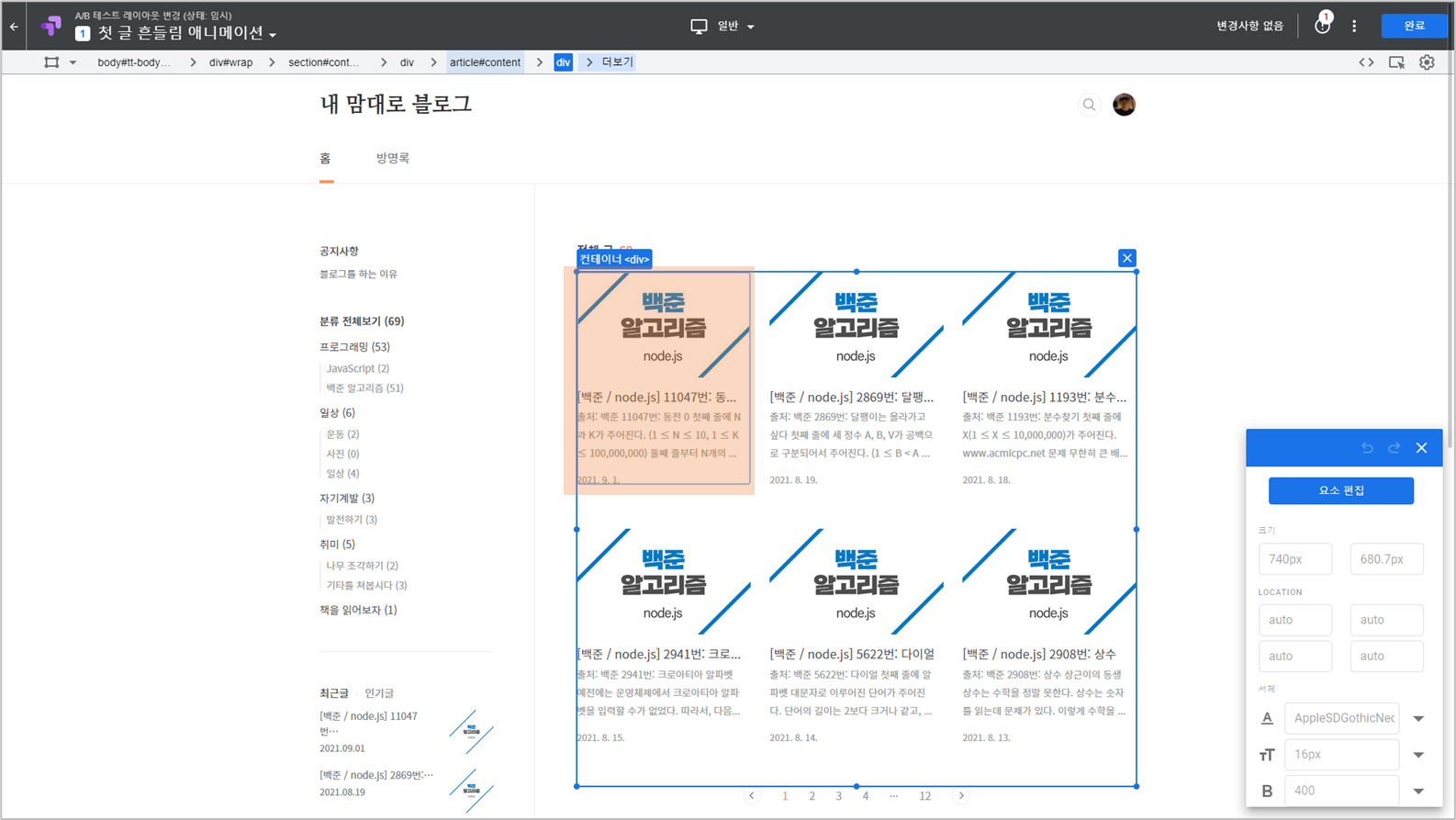Click the blog search magnifier icon
This screenshot has width=1456, height=820.
[1089, 105]
